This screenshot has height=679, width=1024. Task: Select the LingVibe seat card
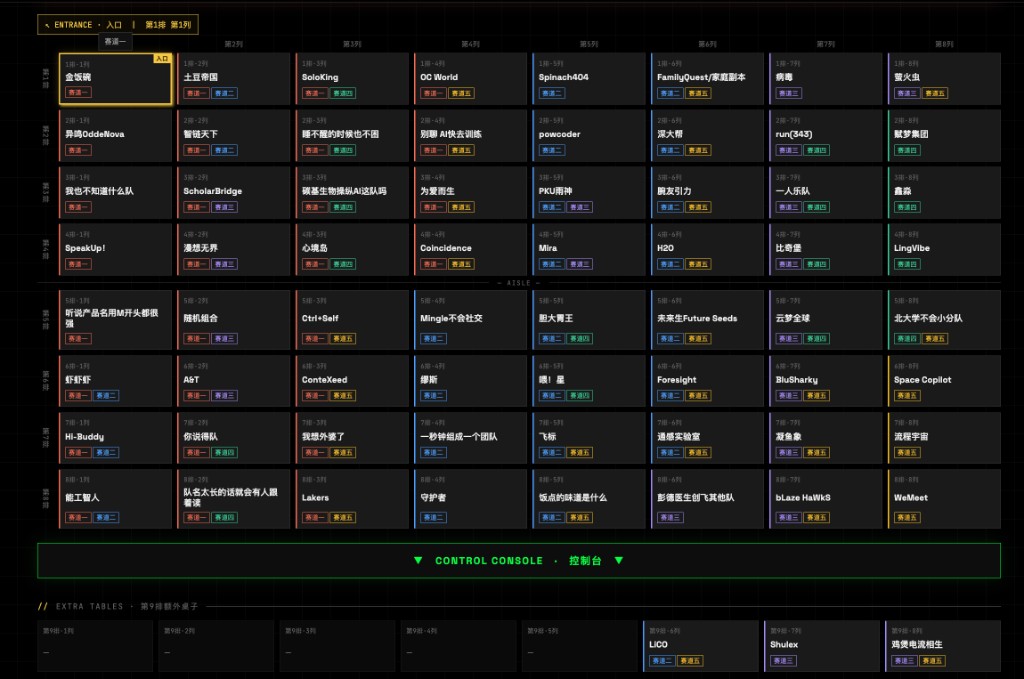click(944, 249)
